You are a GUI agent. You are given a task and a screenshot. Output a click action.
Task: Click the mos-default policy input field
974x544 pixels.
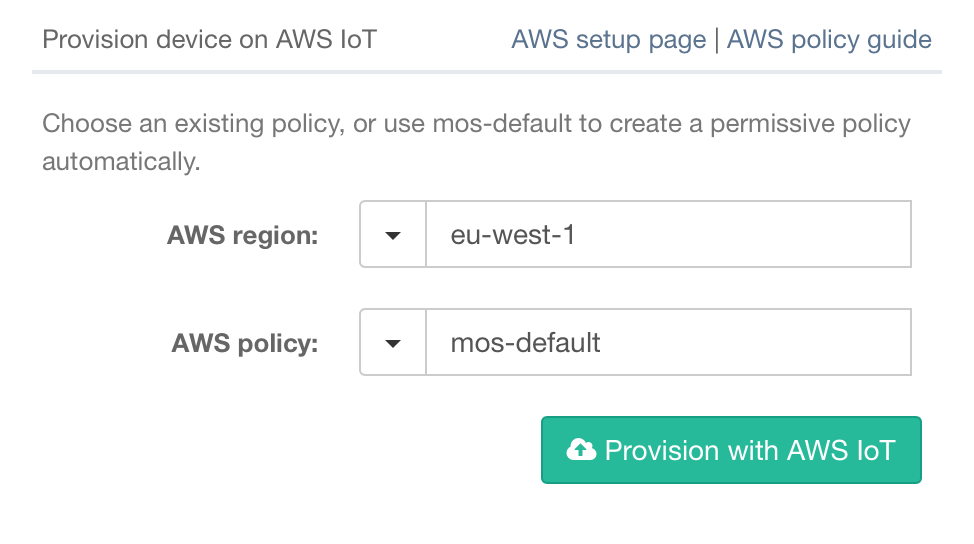668,343
